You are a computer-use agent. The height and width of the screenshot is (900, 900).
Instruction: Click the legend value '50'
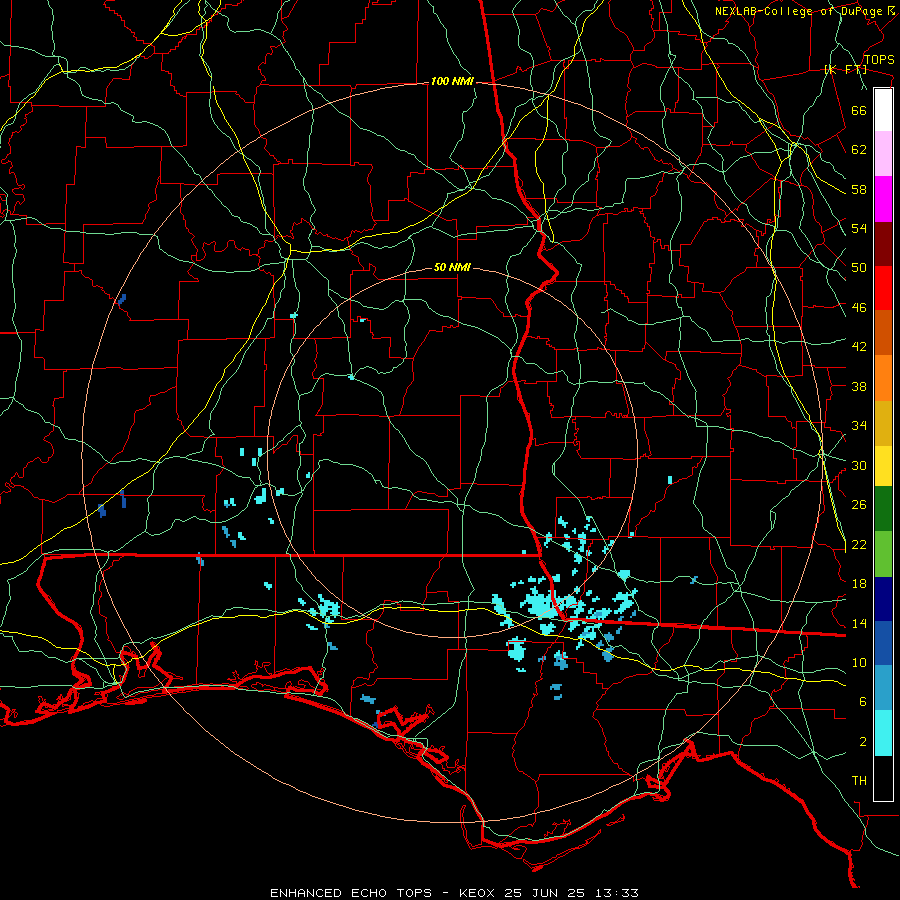(859, 268)
